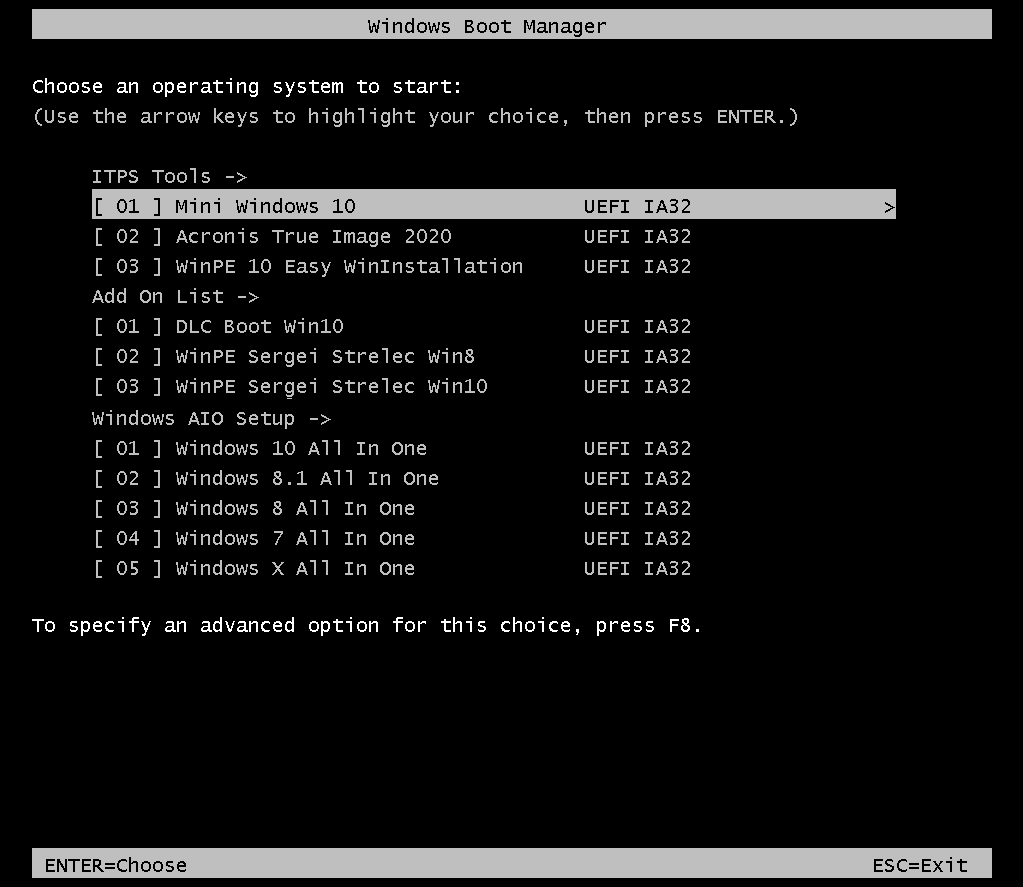Click the > arrow on highlighted row

pos(889,207)
